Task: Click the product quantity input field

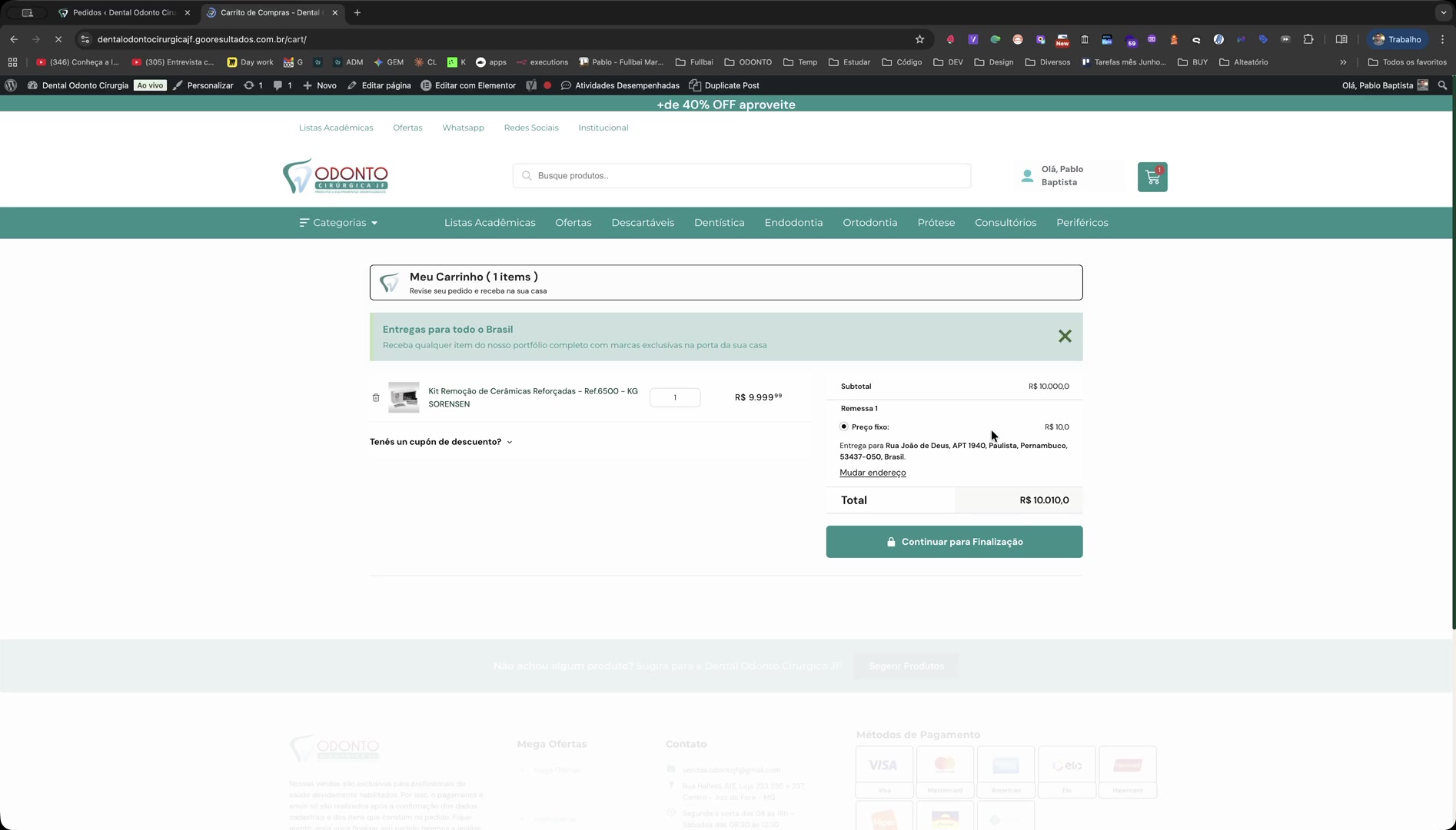Action: pyautogui.click(x=674, y=397)
